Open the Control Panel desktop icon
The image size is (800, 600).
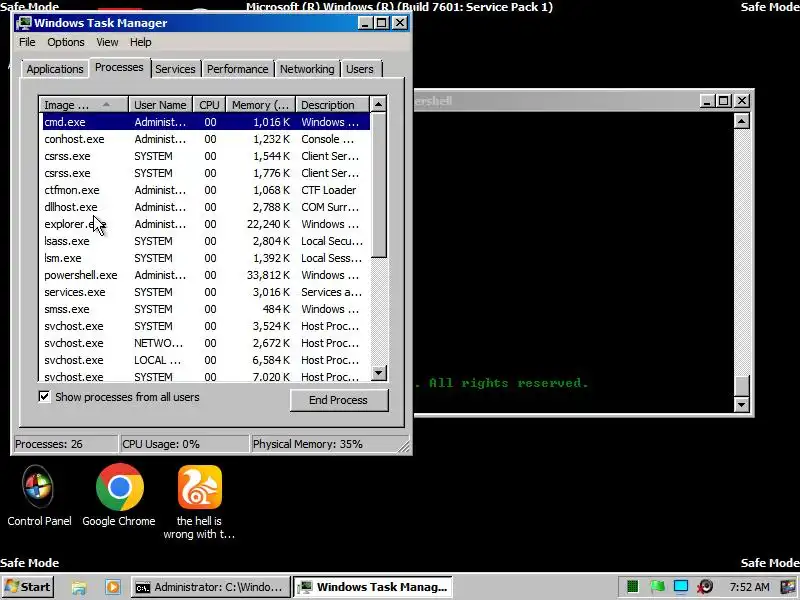pos(39,496)
